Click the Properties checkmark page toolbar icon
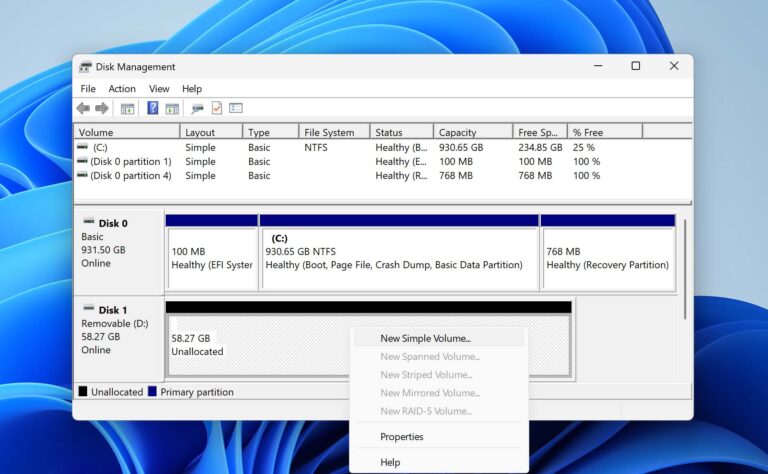768x474 pixels. 216,108
